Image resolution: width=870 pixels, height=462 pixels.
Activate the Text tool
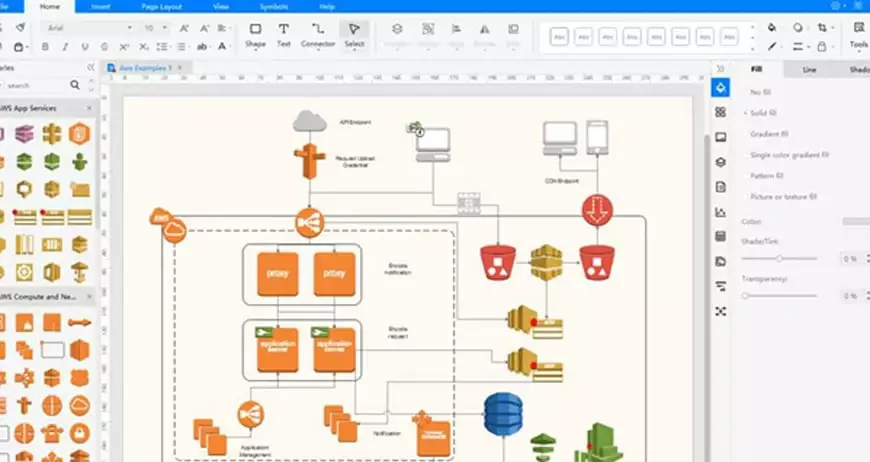point(284,34)
